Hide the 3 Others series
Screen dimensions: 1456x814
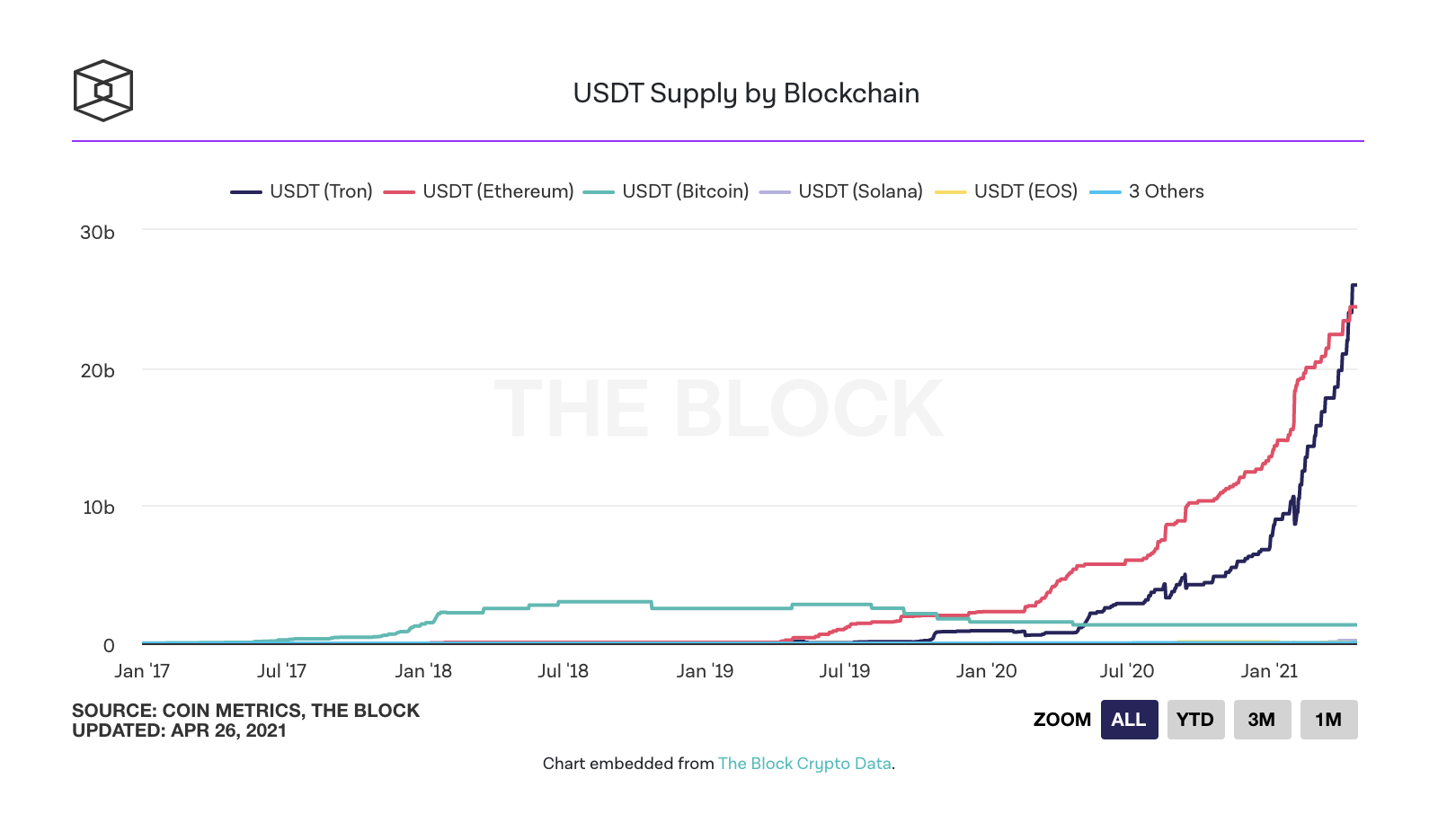1147,191
